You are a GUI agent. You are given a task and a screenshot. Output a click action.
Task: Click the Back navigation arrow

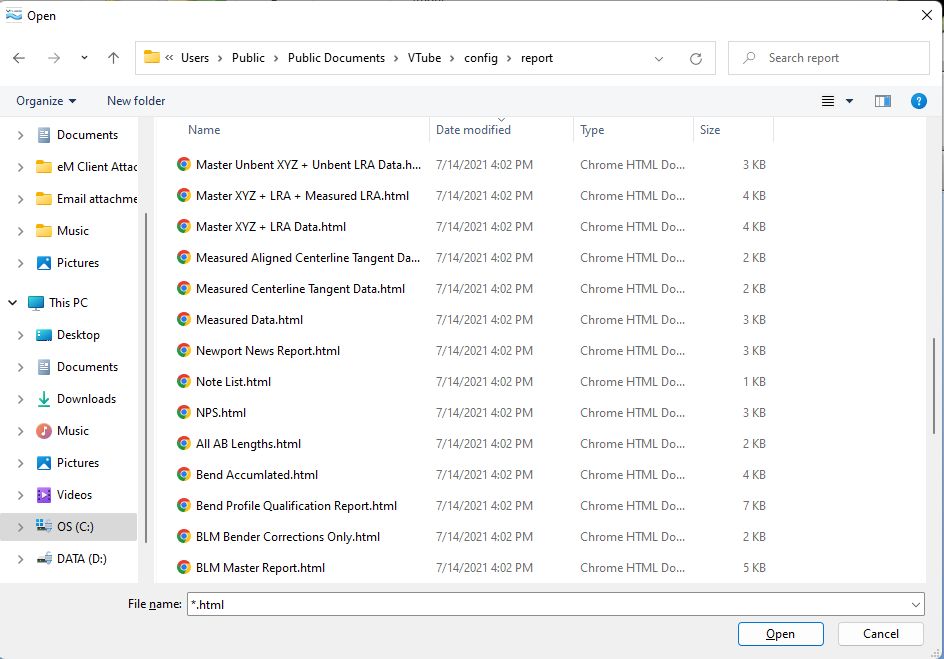pos(19,58)
